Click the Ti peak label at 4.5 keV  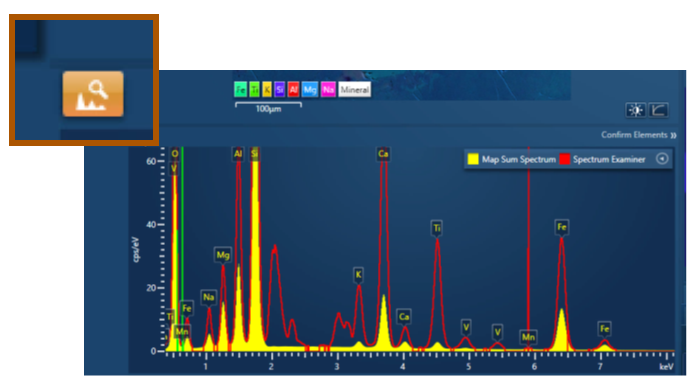pos(437,228)
